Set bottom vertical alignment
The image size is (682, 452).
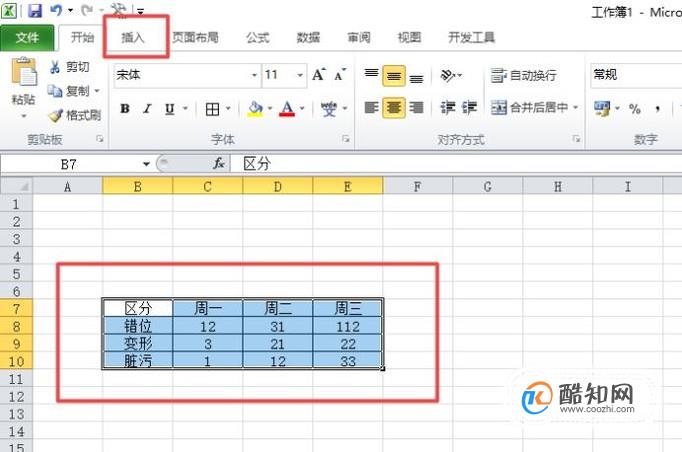click(x=416, y=77)
